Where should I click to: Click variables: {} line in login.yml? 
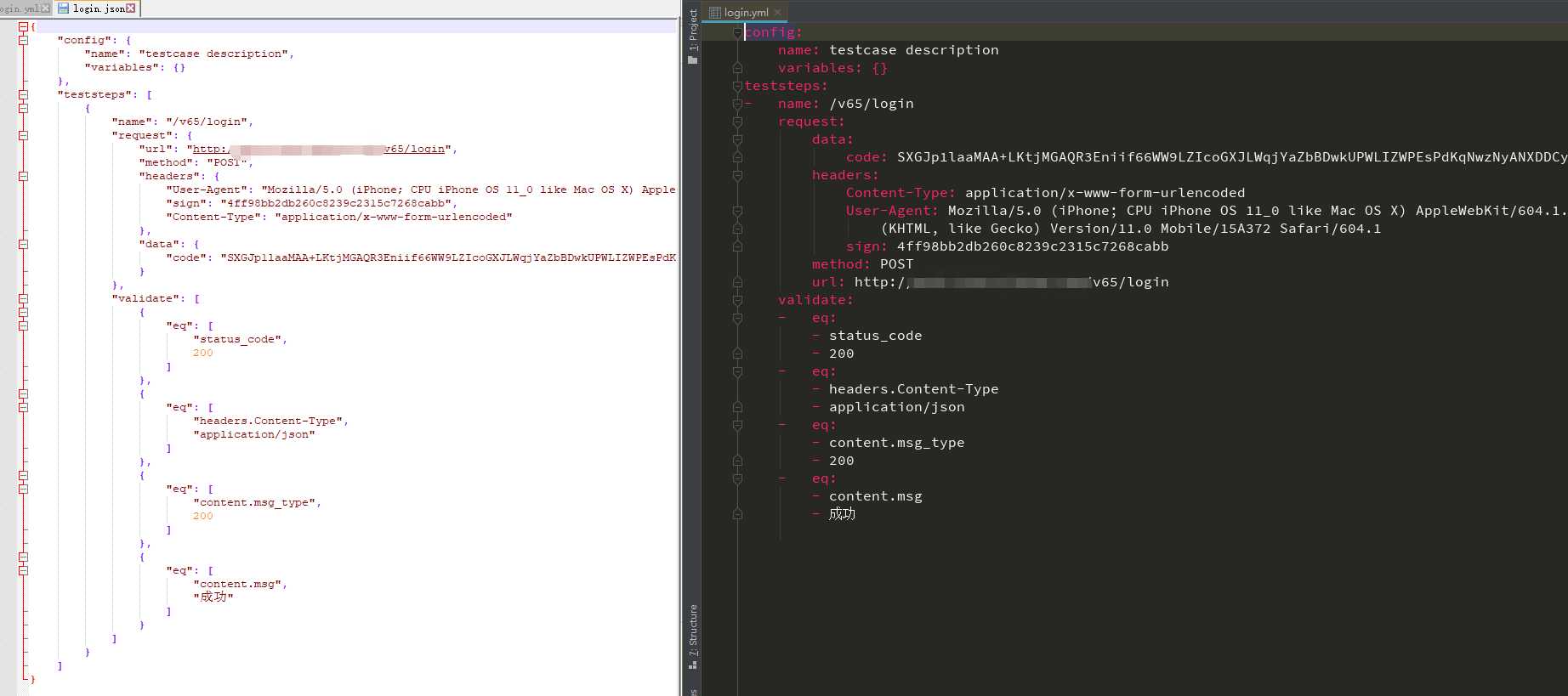(x=832, y=68)
